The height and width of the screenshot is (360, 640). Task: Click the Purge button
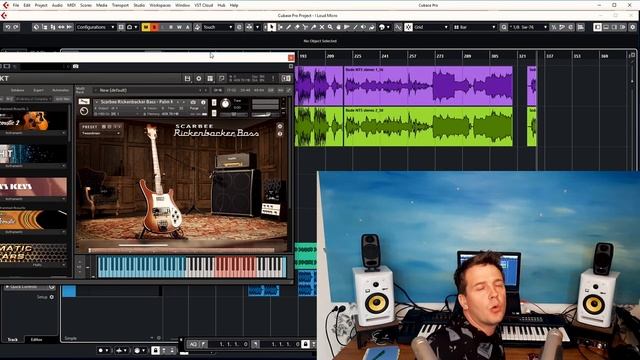tap(194, 108)
